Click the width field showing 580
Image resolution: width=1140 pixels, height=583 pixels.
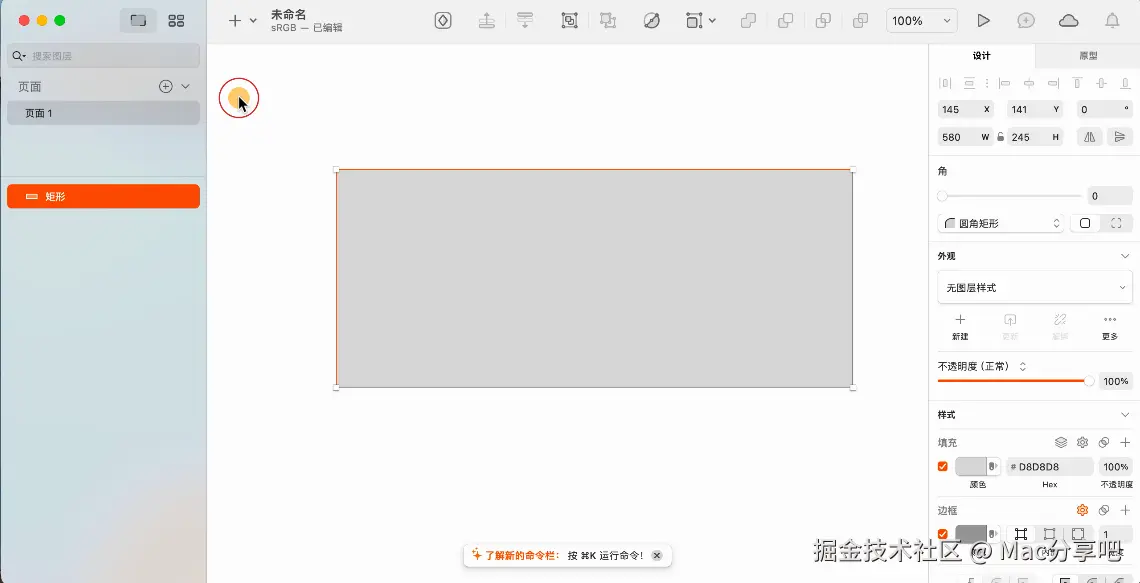966,137
